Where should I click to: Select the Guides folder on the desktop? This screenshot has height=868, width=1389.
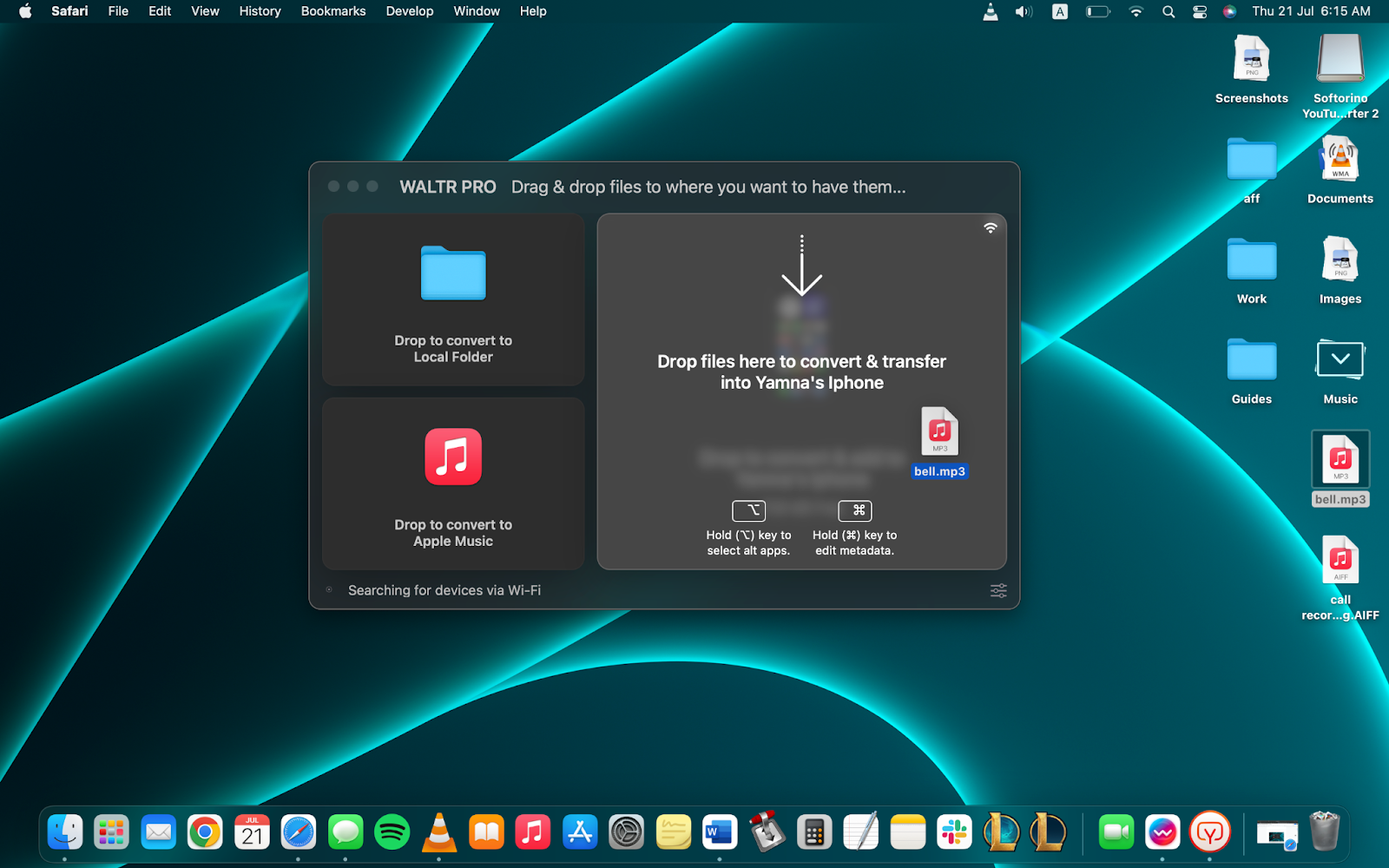point(1252,371)
